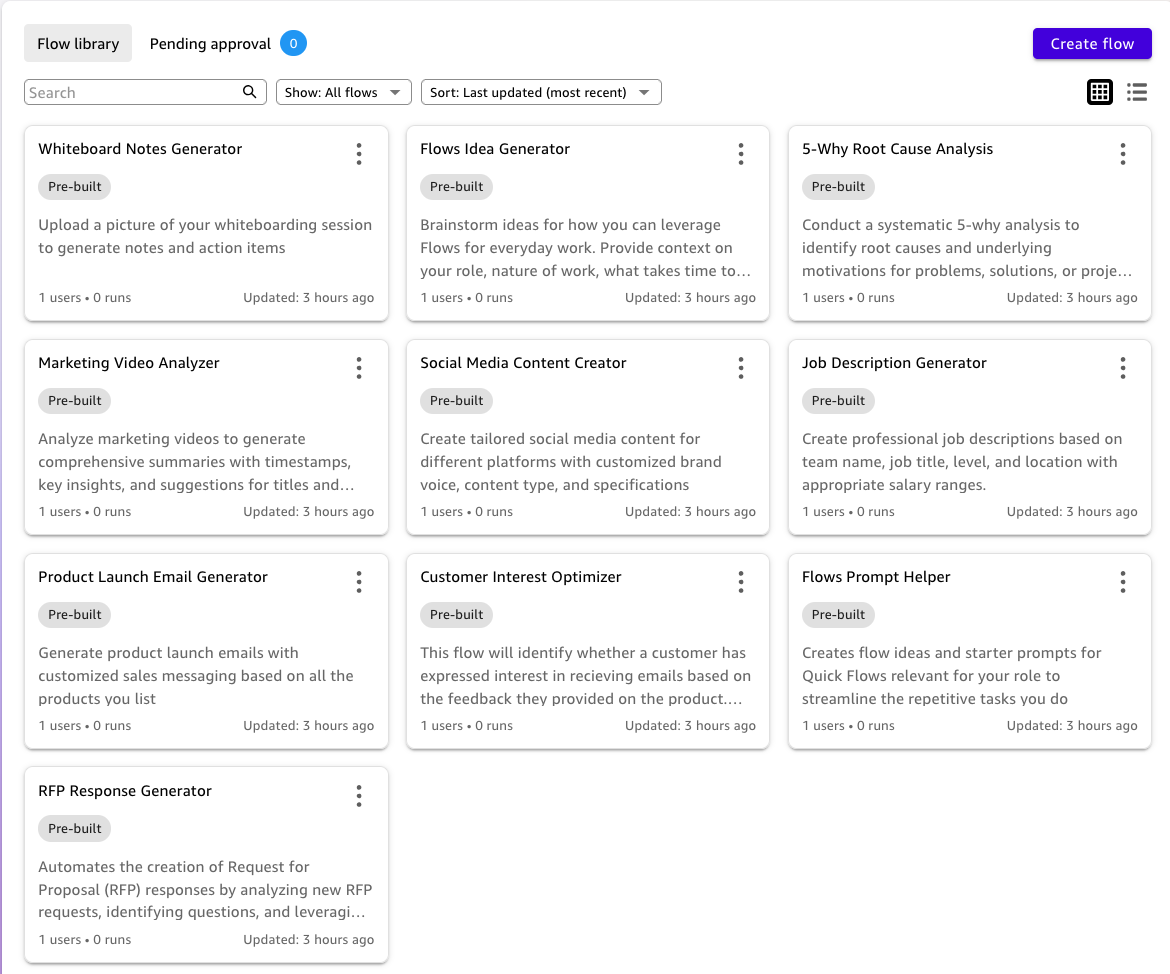Open options for Job Description Generator card

[x=1123, y=368]
